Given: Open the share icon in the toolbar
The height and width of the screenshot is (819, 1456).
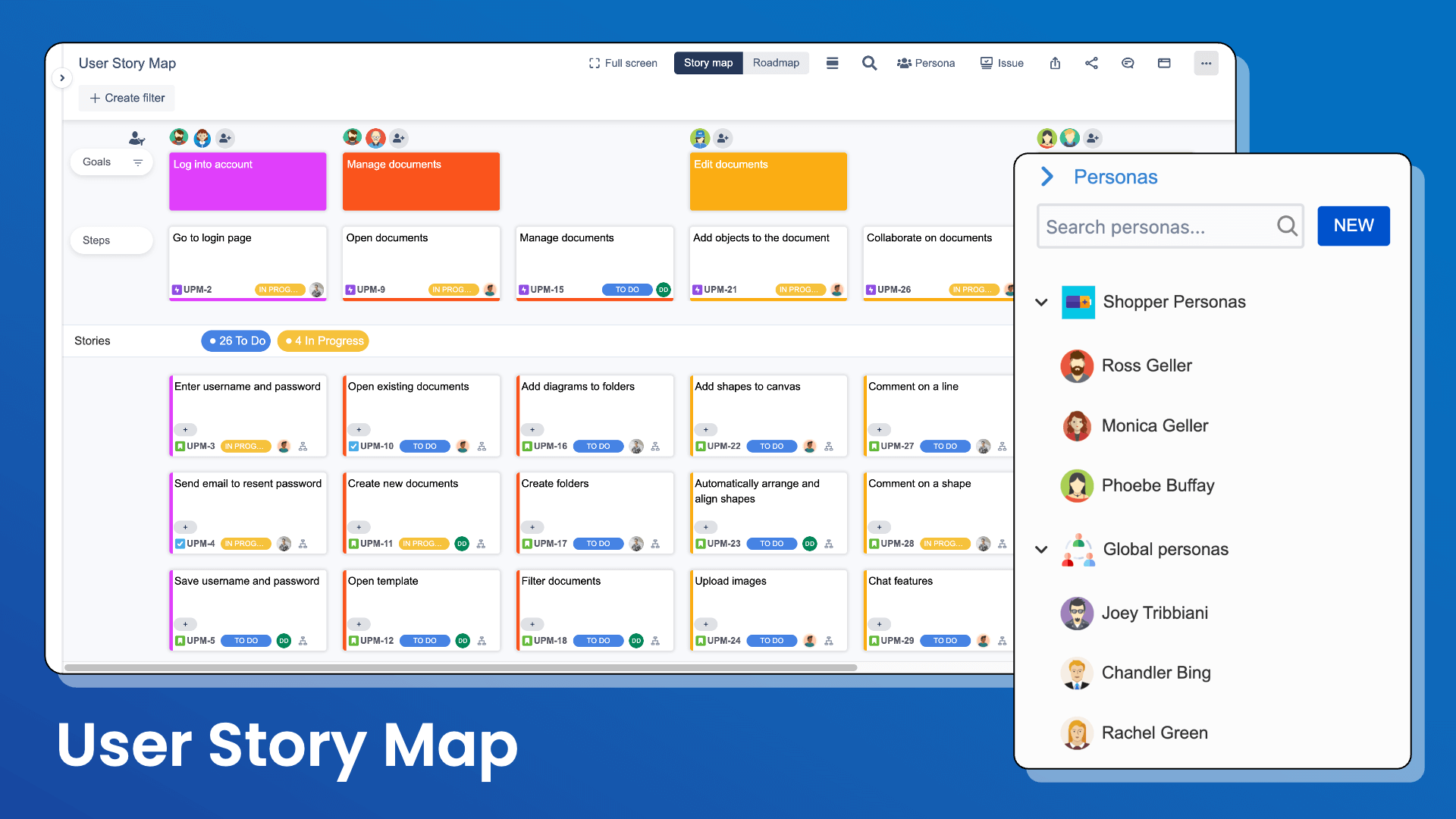Looking at the screenshot, I should 1091,63.
